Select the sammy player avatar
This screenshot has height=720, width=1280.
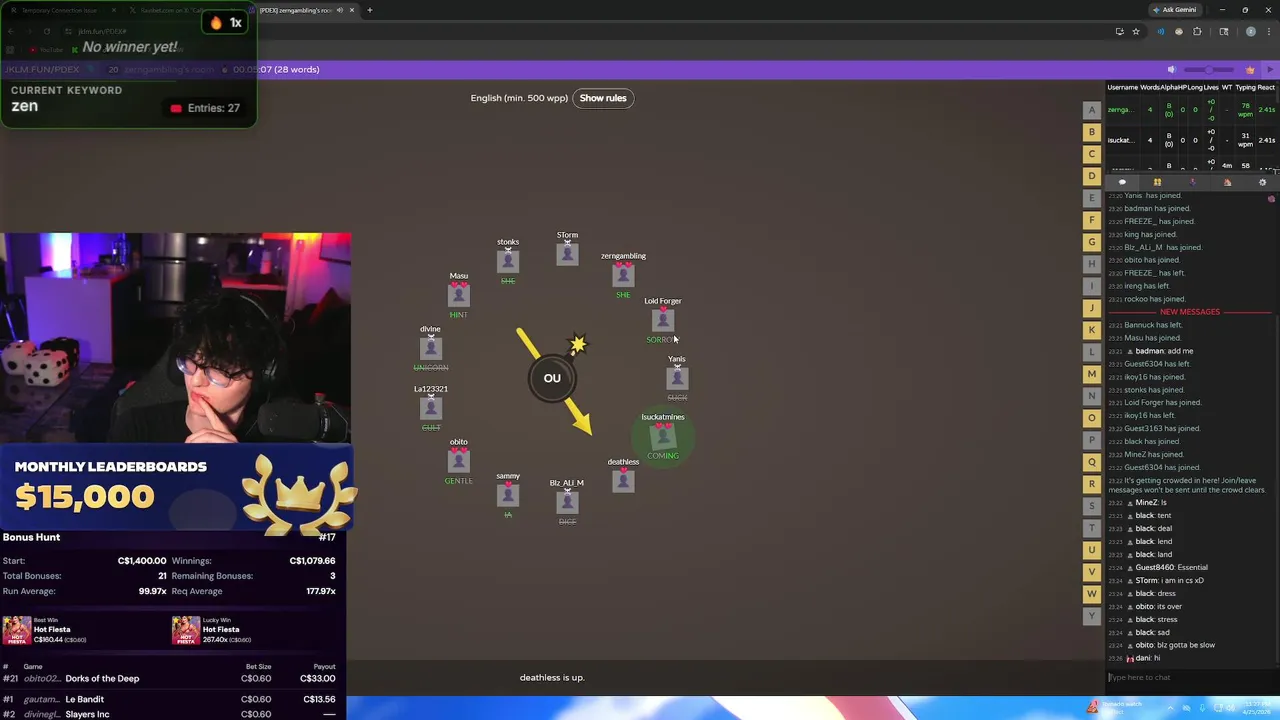[x=508, y=495]
